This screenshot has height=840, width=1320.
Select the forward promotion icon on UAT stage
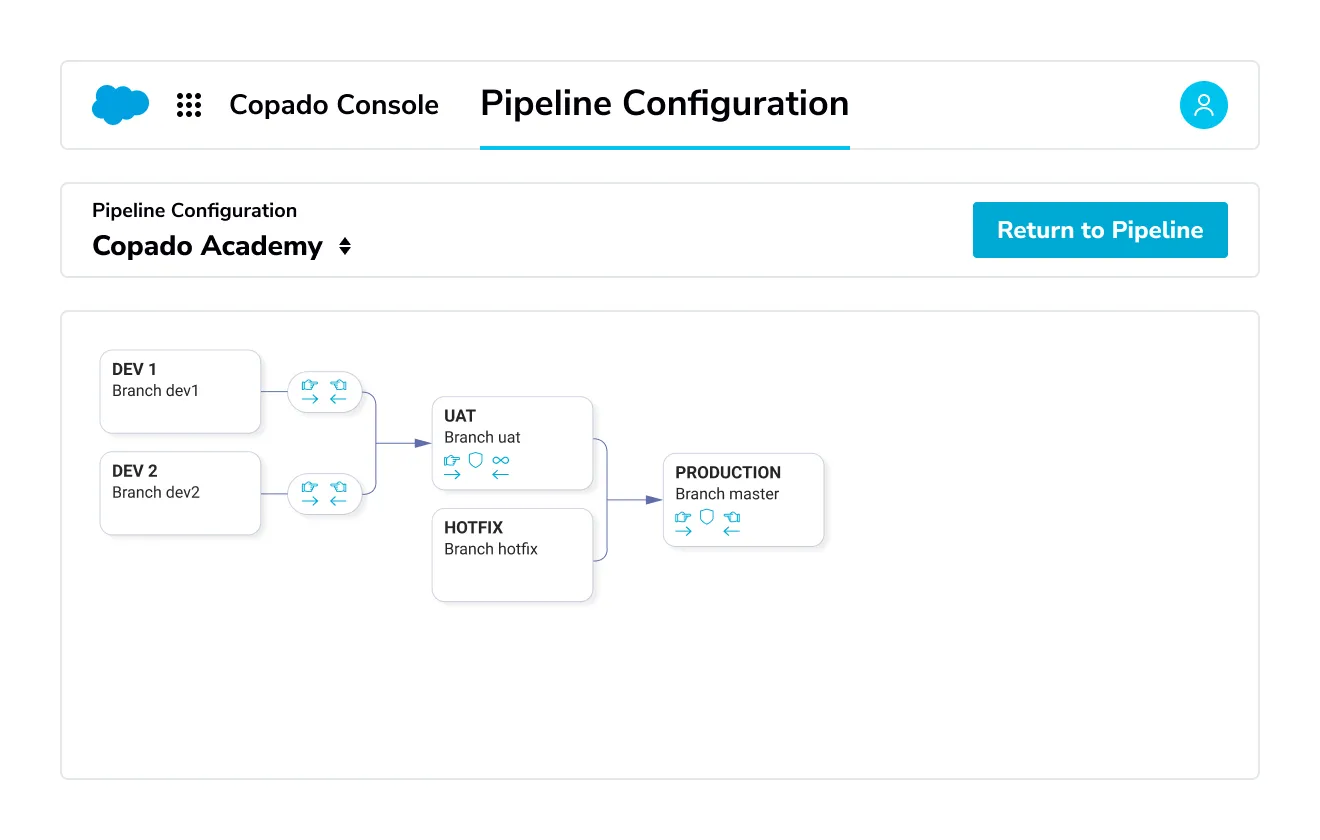tap(452, 465)
